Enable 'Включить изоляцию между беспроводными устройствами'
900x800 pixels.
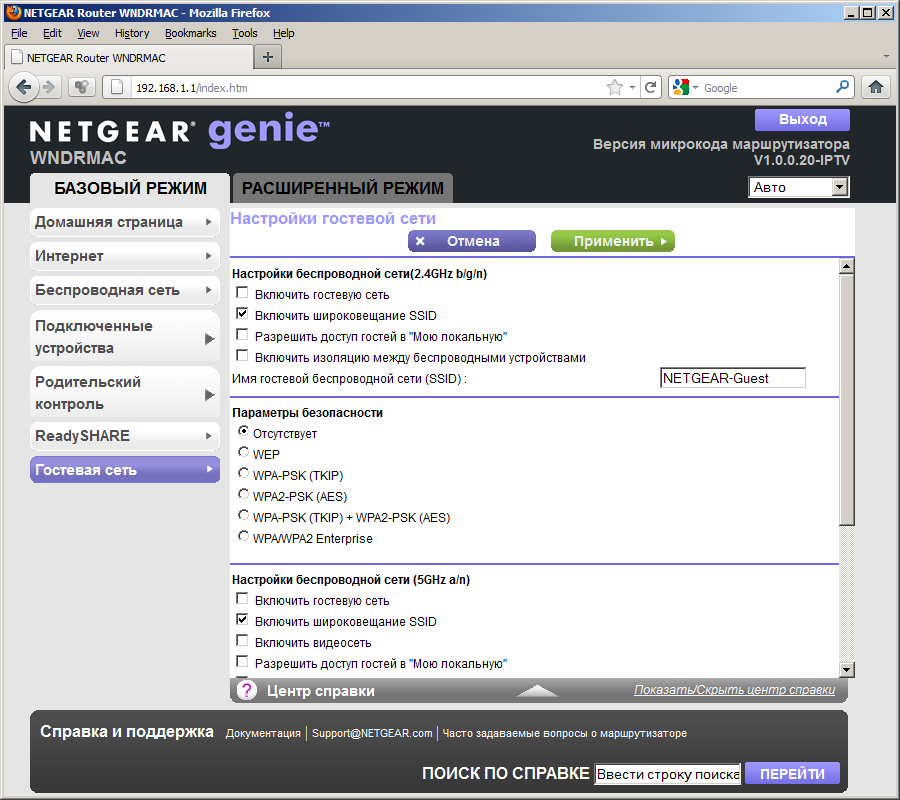tap(242, 356)
